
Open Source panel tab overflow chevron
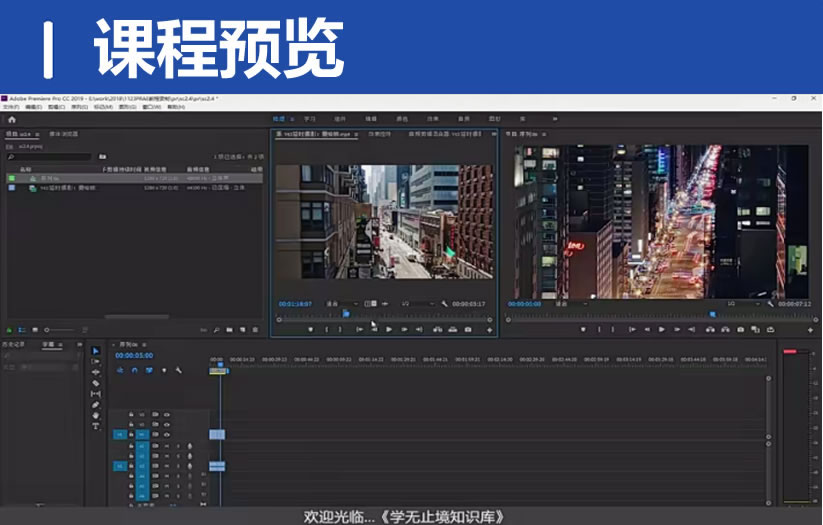point(493,134)
